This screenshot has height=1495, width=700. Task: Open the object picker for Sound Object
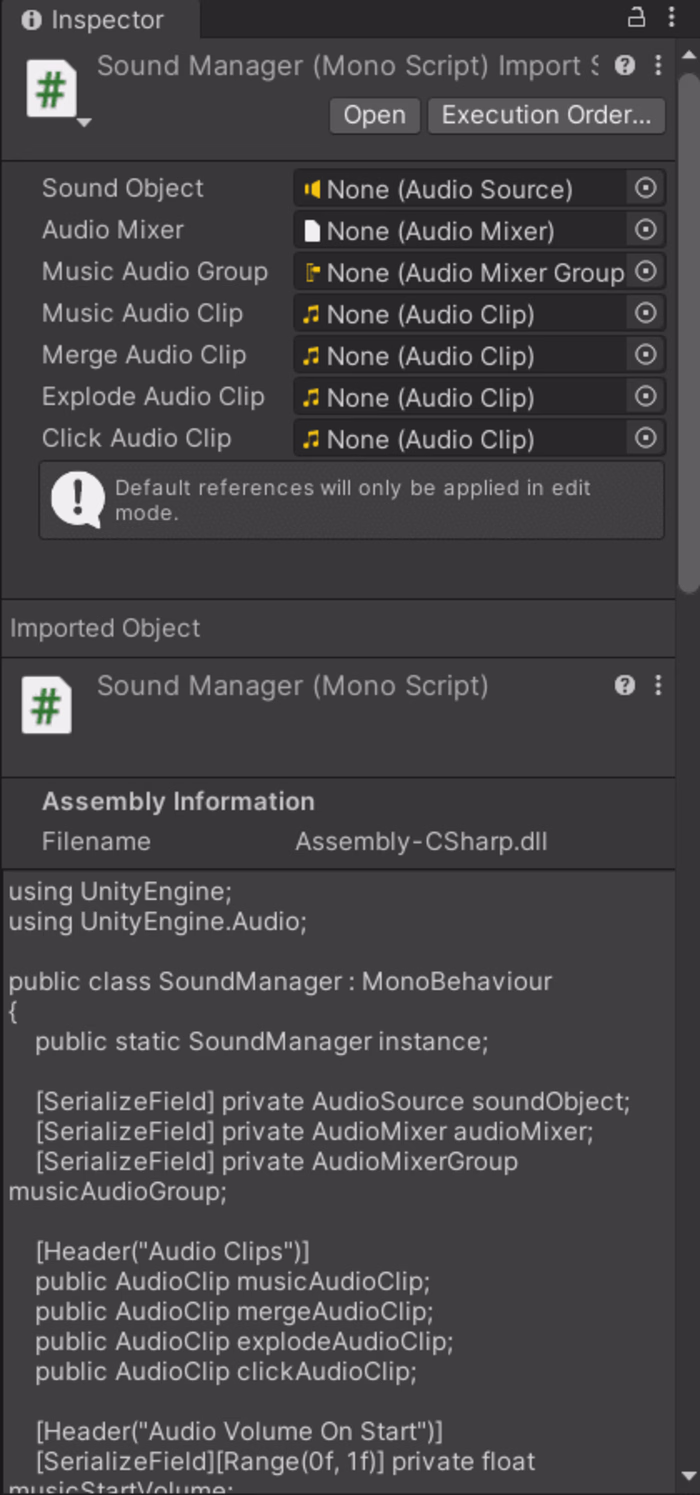(648, 188)
